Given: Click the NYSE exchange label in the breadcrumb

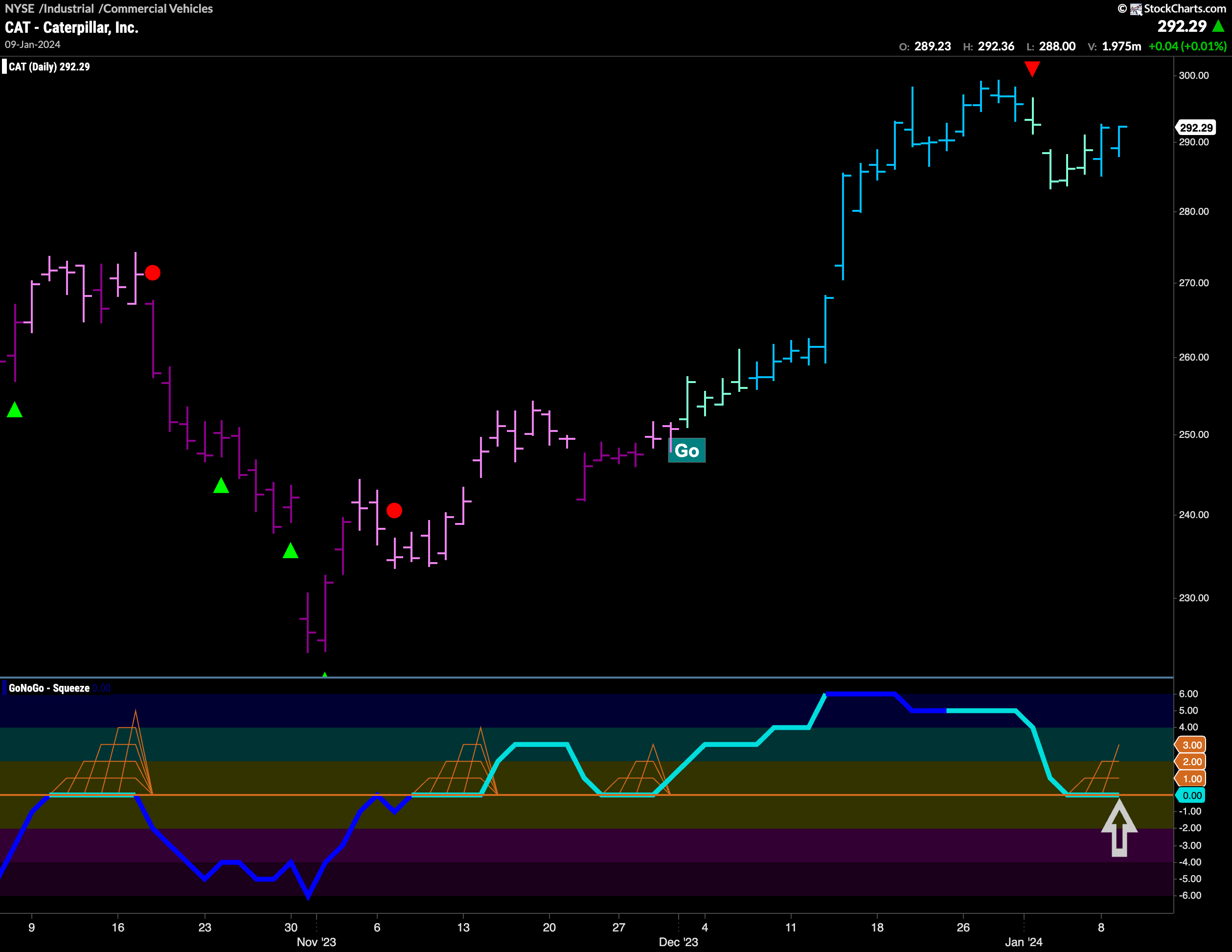Looking at the screenshot, I should [20, 8].
